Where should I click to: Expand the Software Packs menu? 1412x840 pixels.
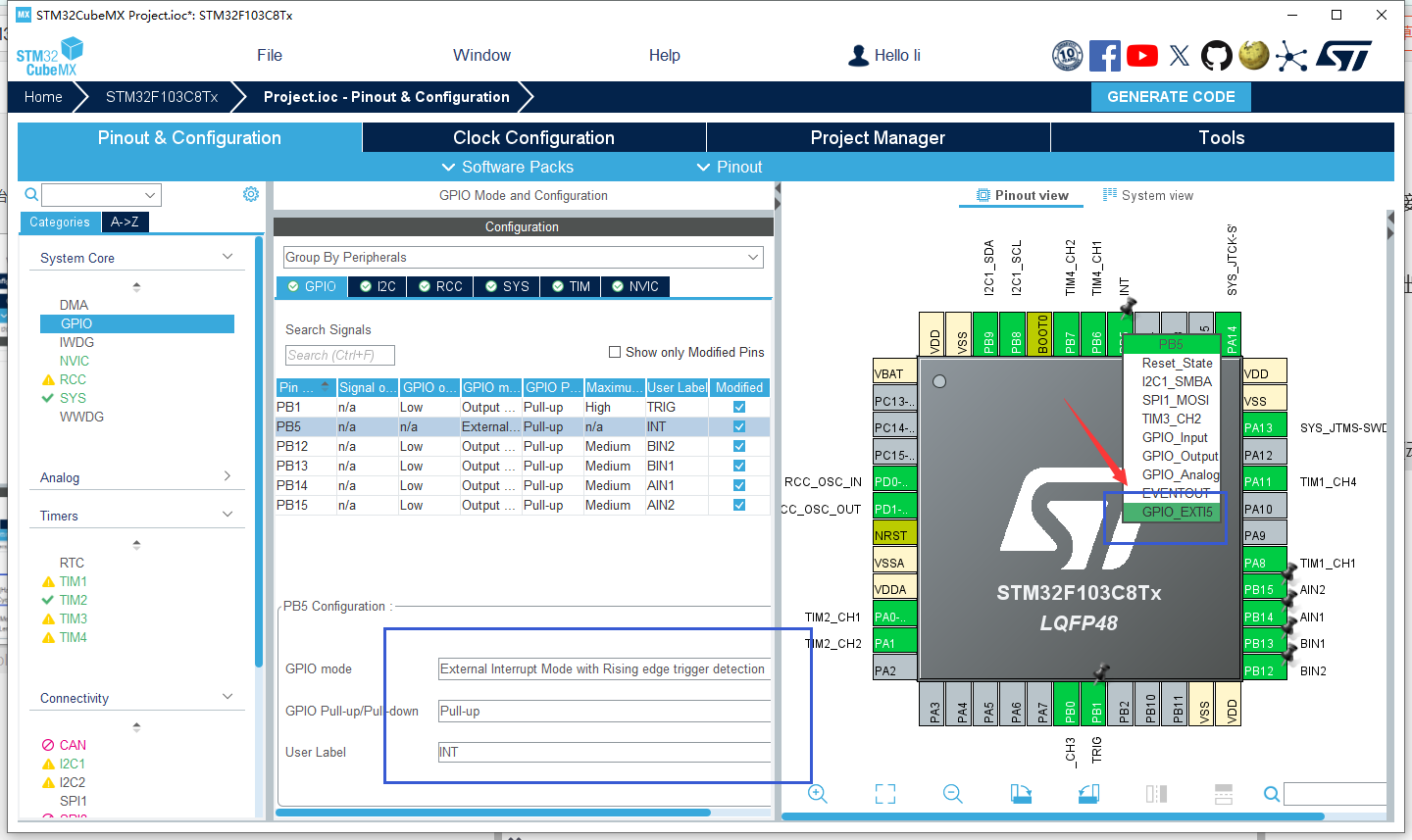pyautogui.click(x=508, y=167)
